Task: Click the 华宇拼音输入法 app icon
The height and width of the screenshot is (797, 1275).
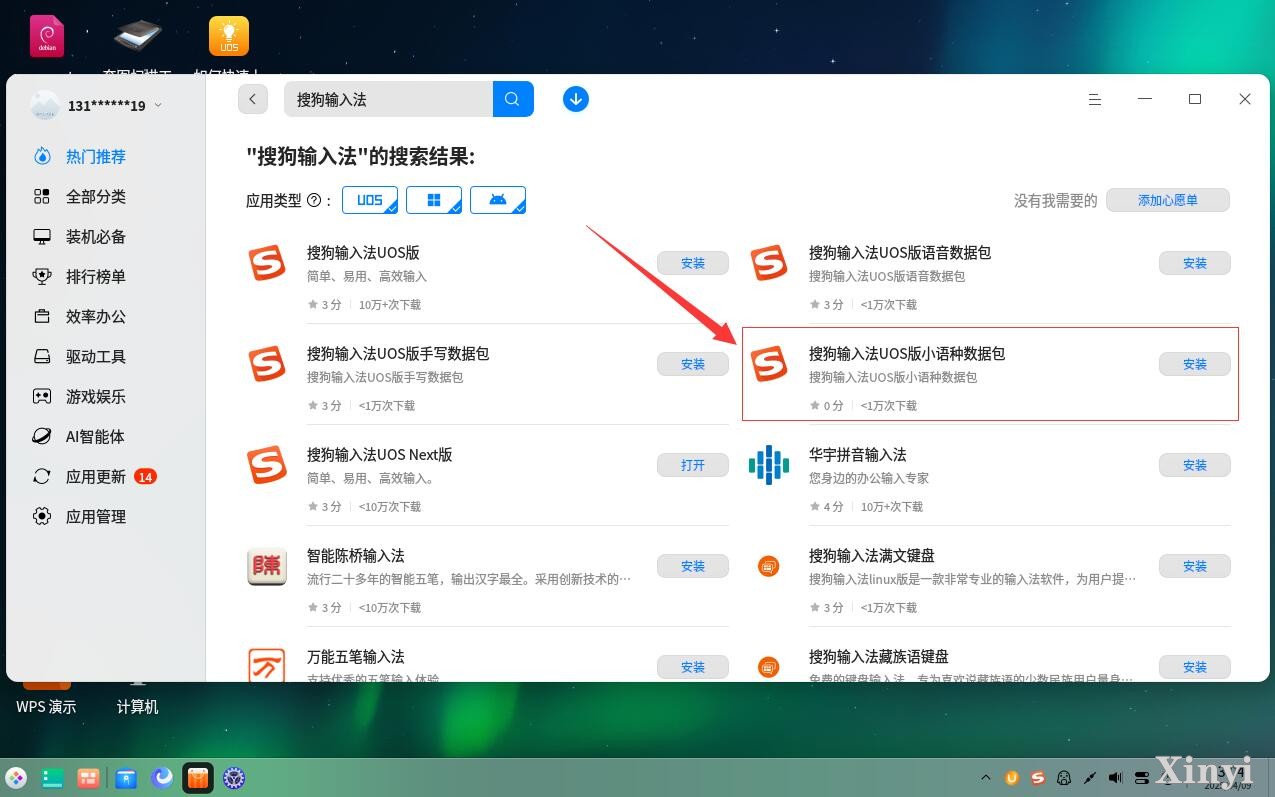Action: [769, 465]
